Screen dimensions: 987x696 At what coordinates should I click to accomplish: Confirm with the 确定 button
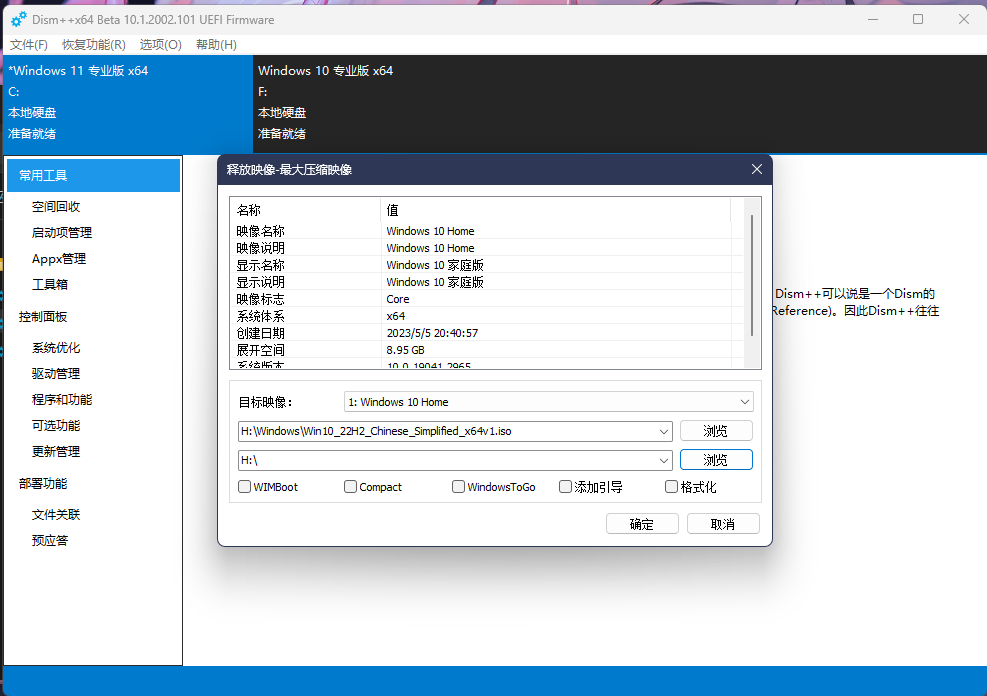click(x=642, y=524)
